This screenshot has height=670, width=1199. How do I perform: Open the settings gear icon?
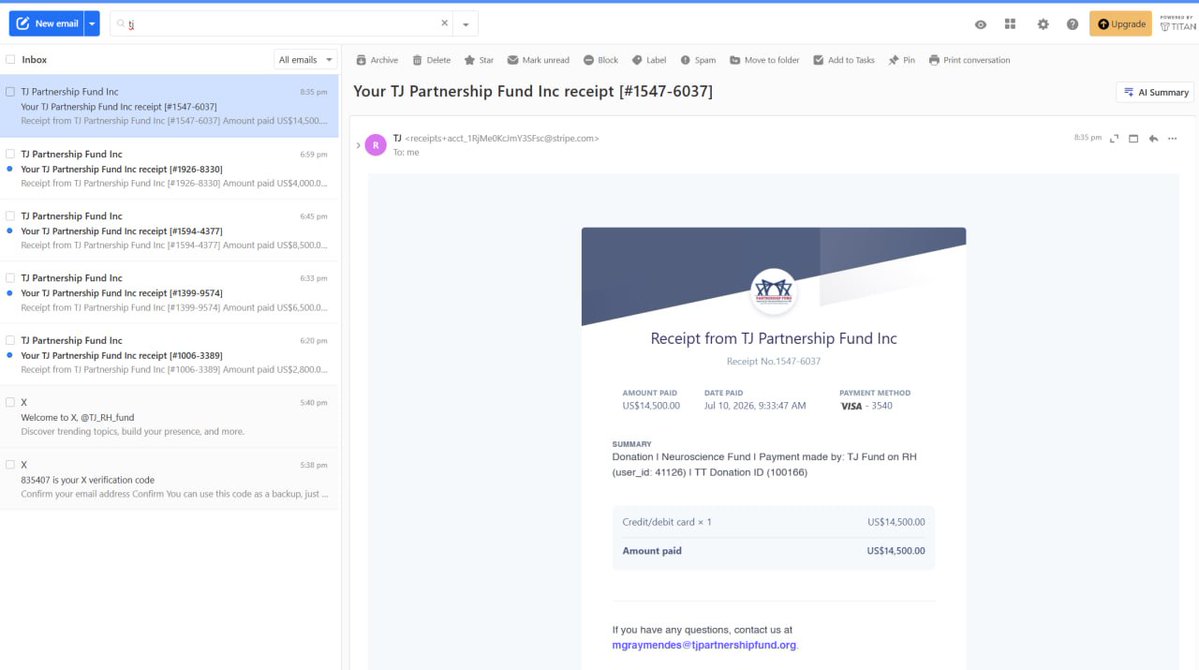[1043, 24]
